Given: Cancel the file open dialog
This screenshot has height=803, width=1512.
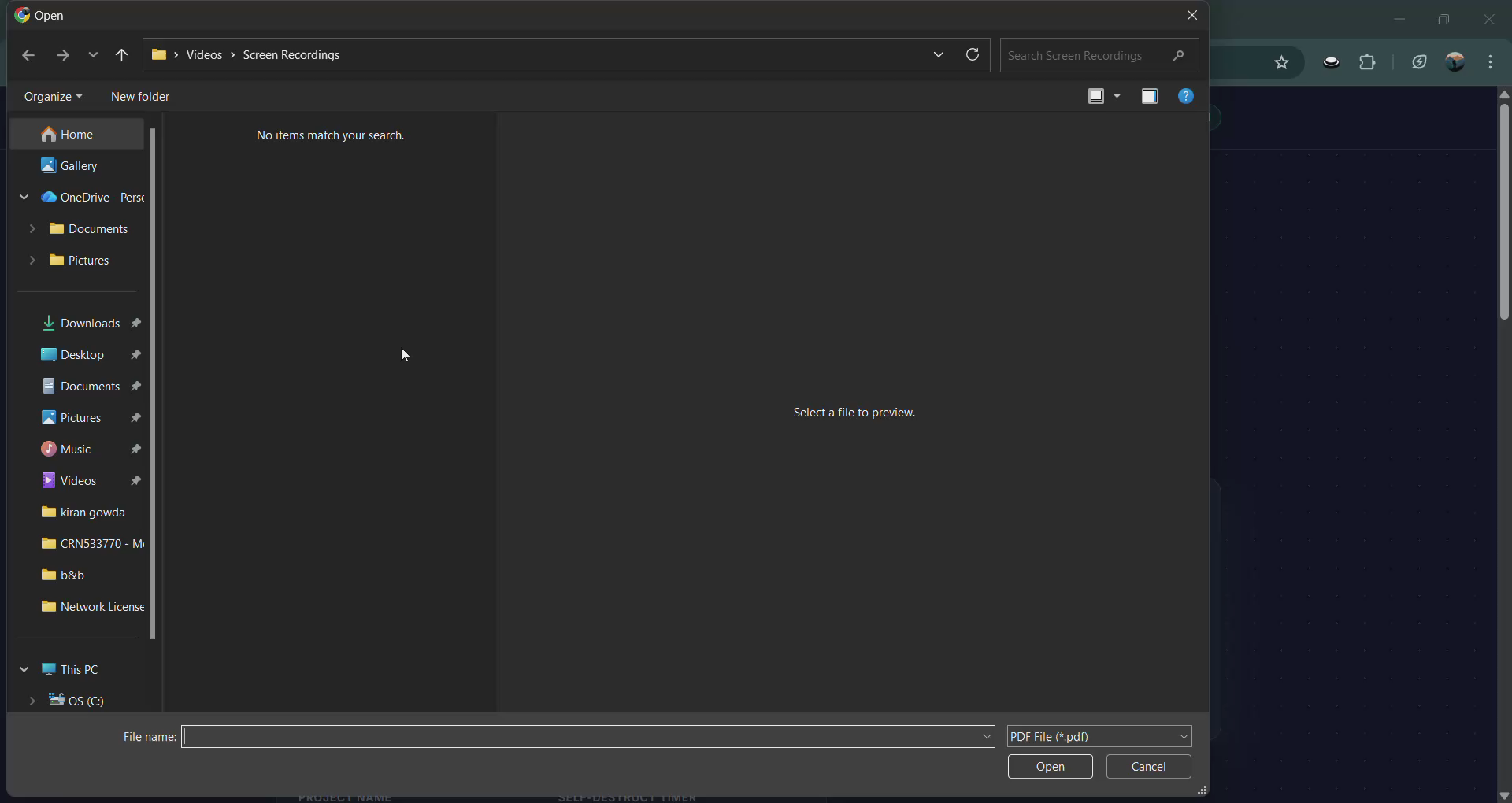Looking at the screenshot, I should (1147, 767).
